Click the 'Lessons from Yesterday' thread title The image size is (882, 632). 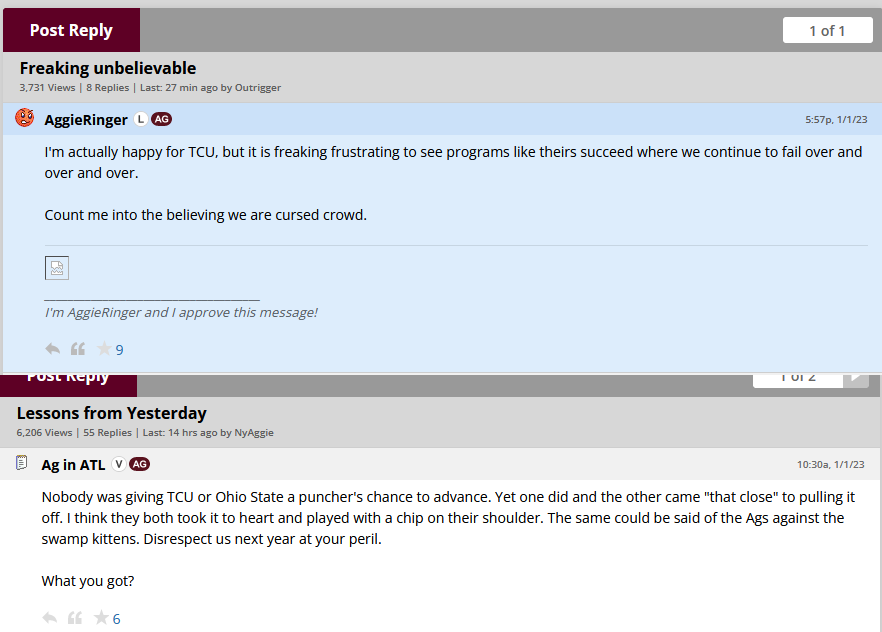pos(112,413)
